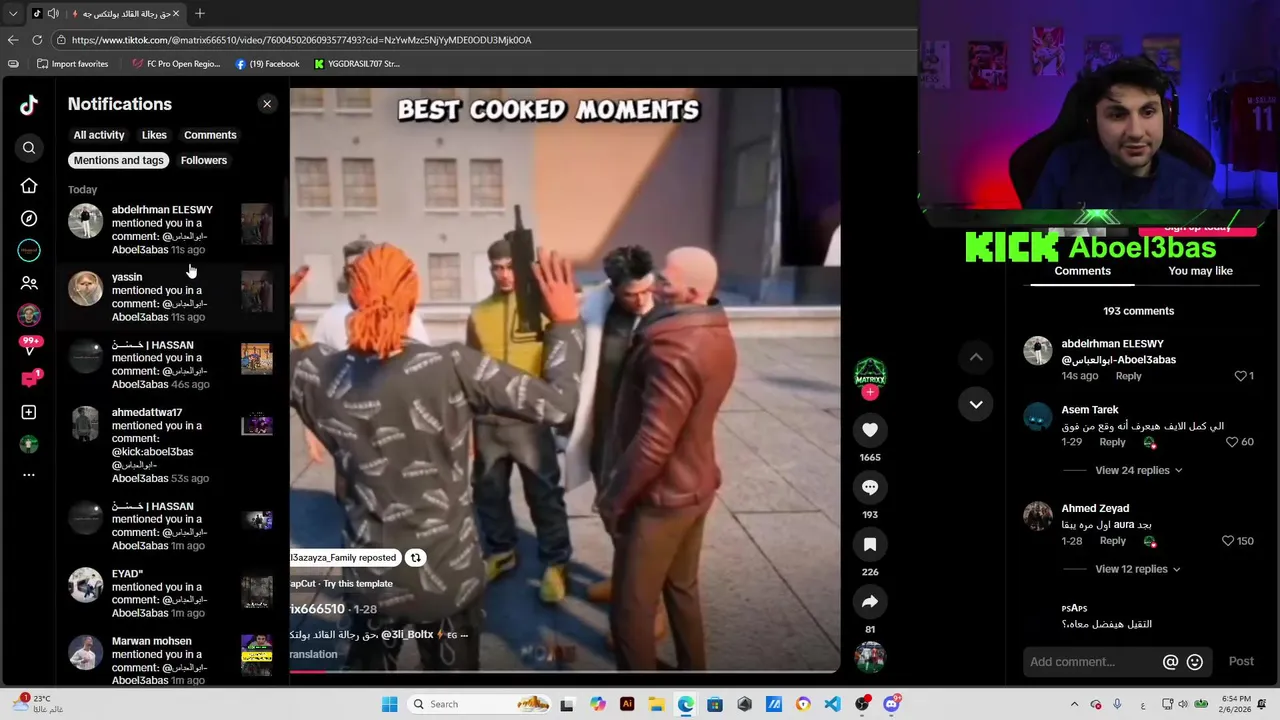Follow MATRIXX with the red plus button

tap(870, 393)
